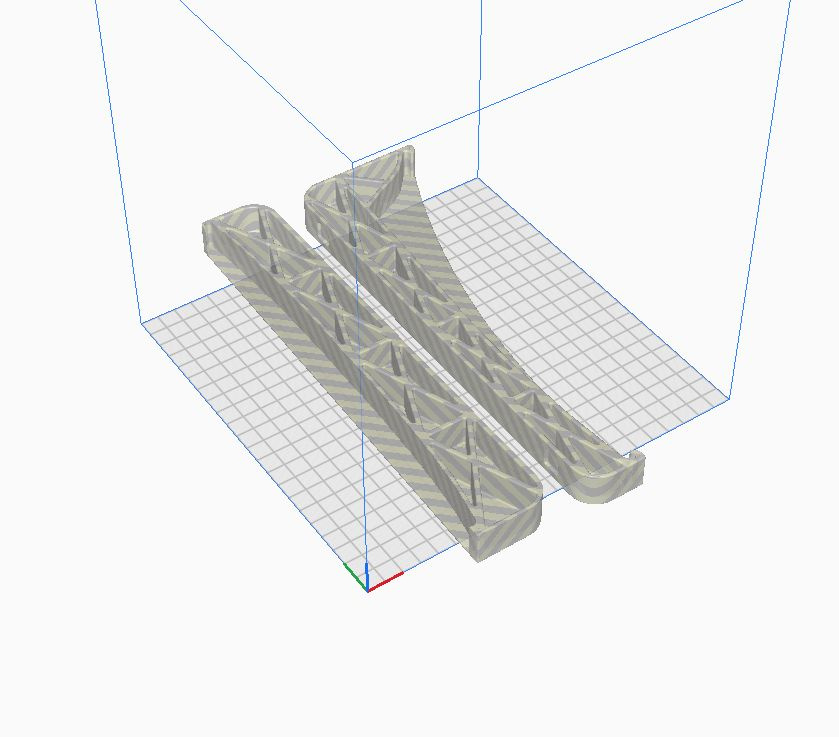
Task: Click the far back corner of the build plate
Action: click(x=477, y=180)
